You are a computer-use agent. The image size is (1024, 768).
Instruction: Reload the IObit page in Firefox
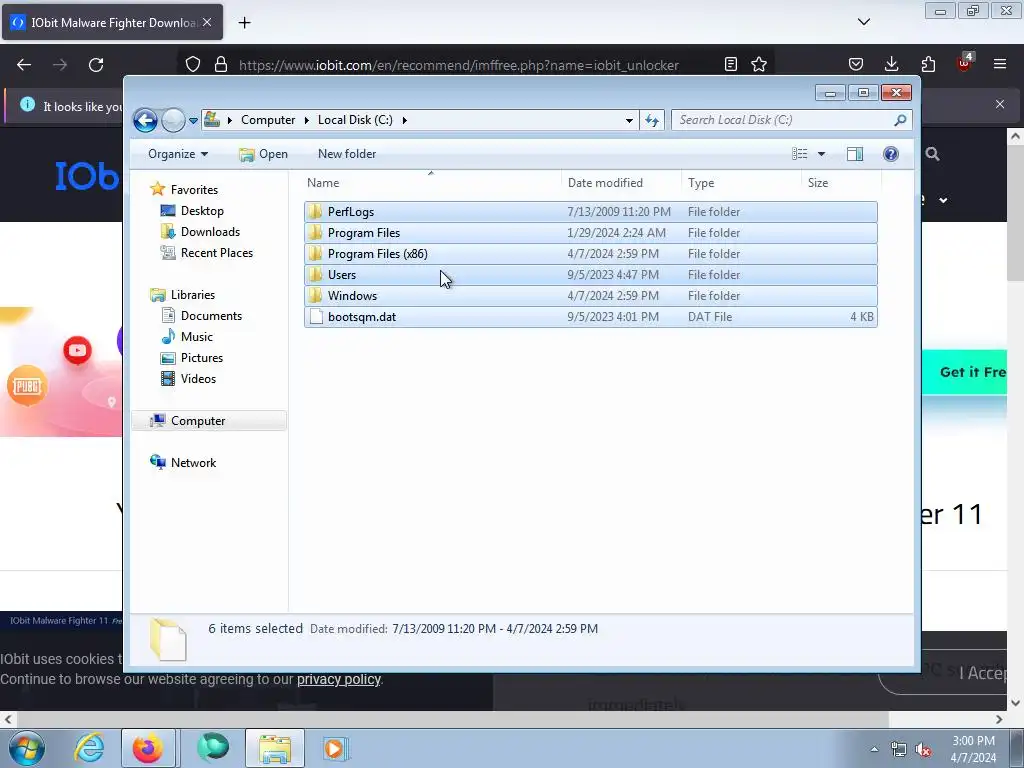click(96, 65)
